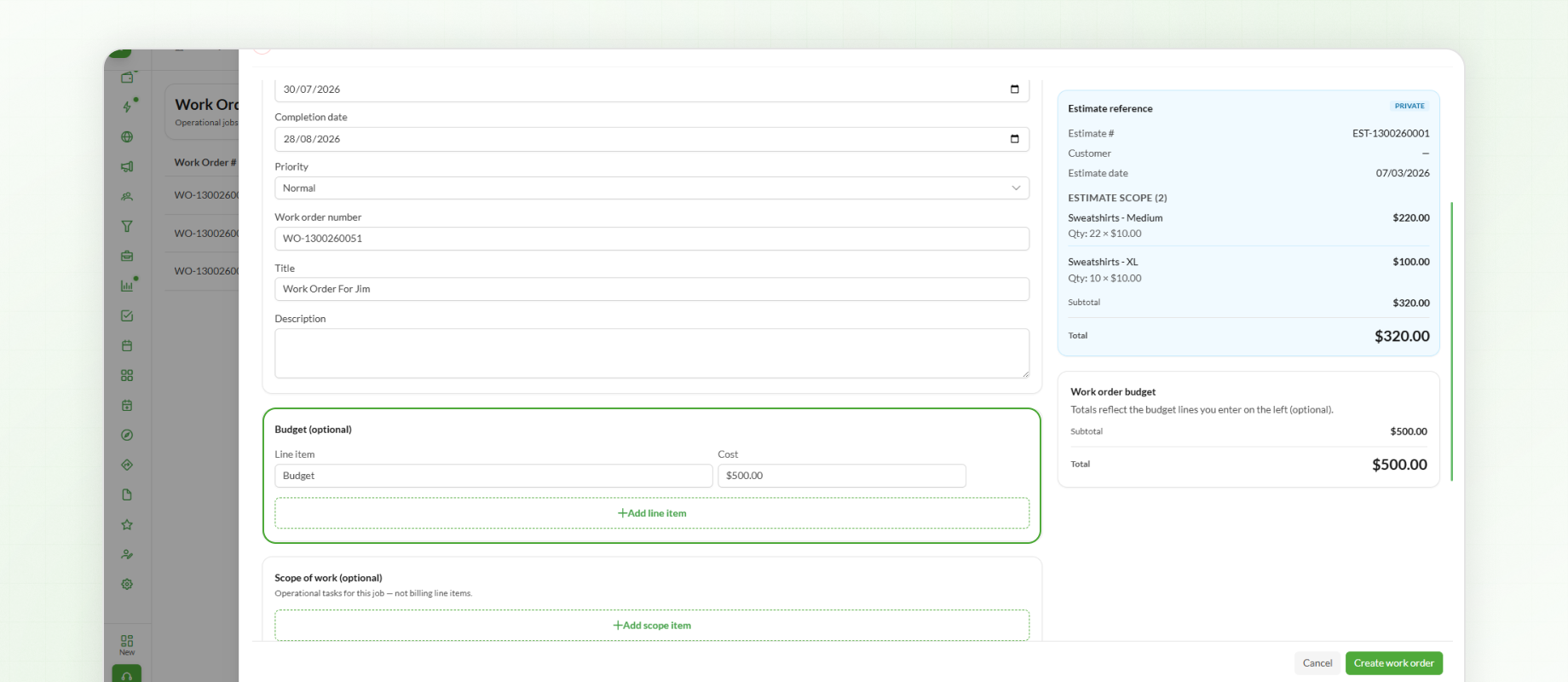
Task: Click the Description text area
Action: (x=652, y=353)
